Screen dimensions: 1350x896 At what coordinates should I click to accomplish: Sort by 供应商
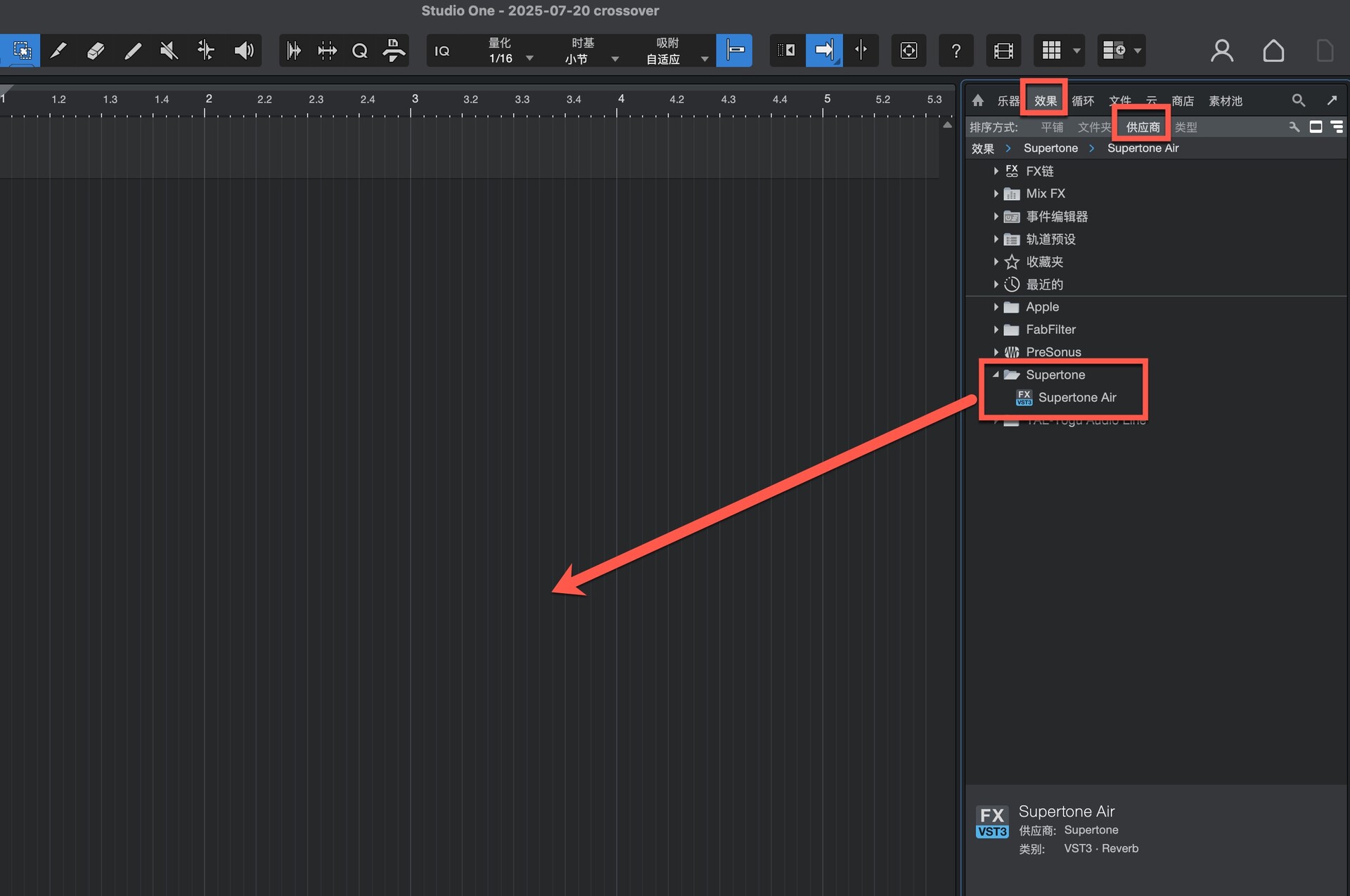[1143, 127]
